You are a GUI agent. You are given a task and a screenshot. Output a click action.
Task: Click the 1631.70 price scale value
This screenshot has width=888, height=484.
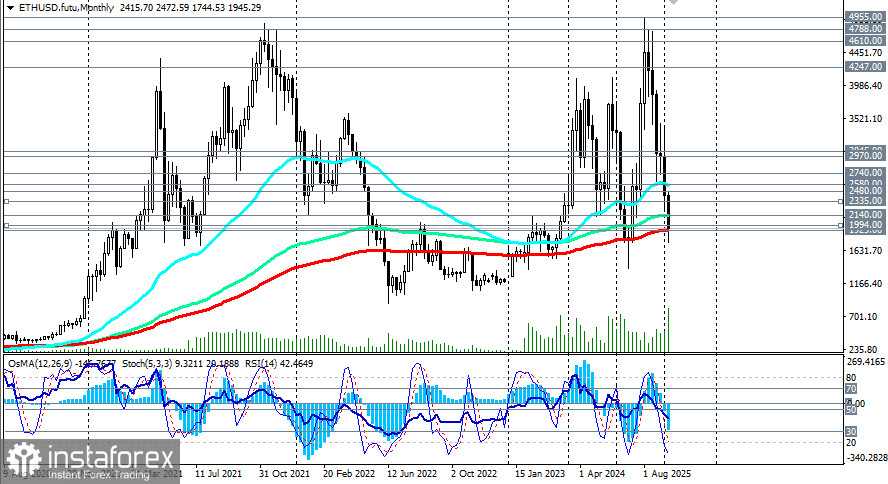[865, 251]
